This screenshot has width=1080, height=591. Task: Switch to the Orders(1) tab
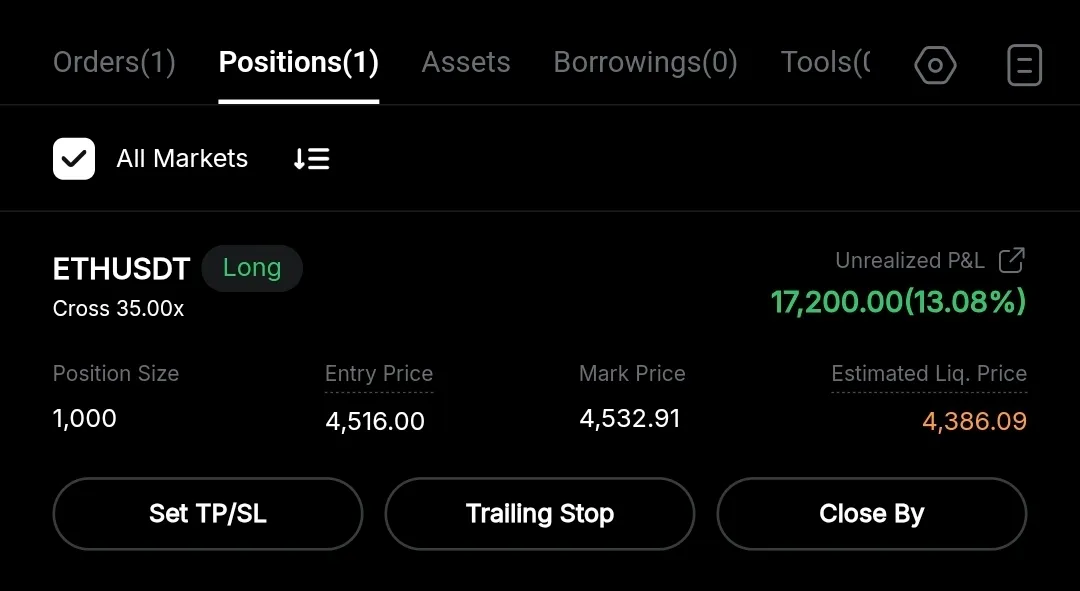(114, 63)
